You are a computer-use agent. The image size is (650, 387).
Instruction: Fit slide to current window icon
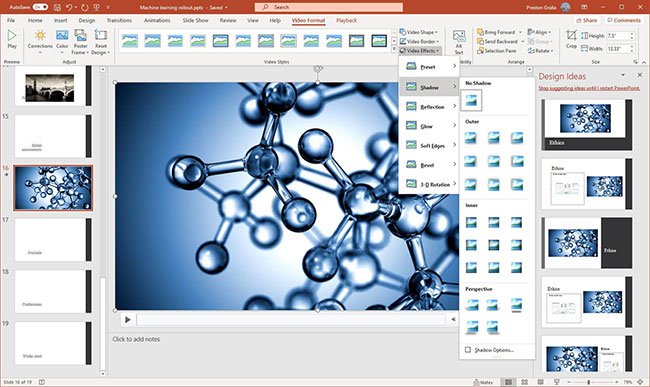point(640,382)
